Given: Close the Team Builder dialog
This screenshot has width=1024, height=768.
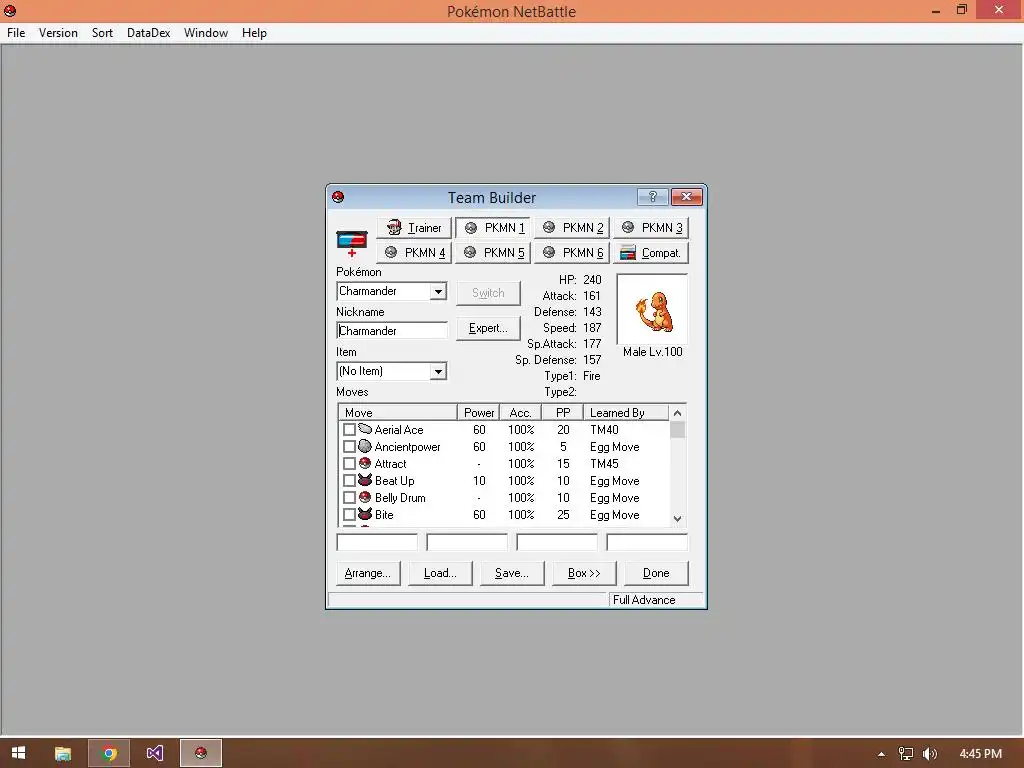Looking at the screenshot, I should 686,197.
